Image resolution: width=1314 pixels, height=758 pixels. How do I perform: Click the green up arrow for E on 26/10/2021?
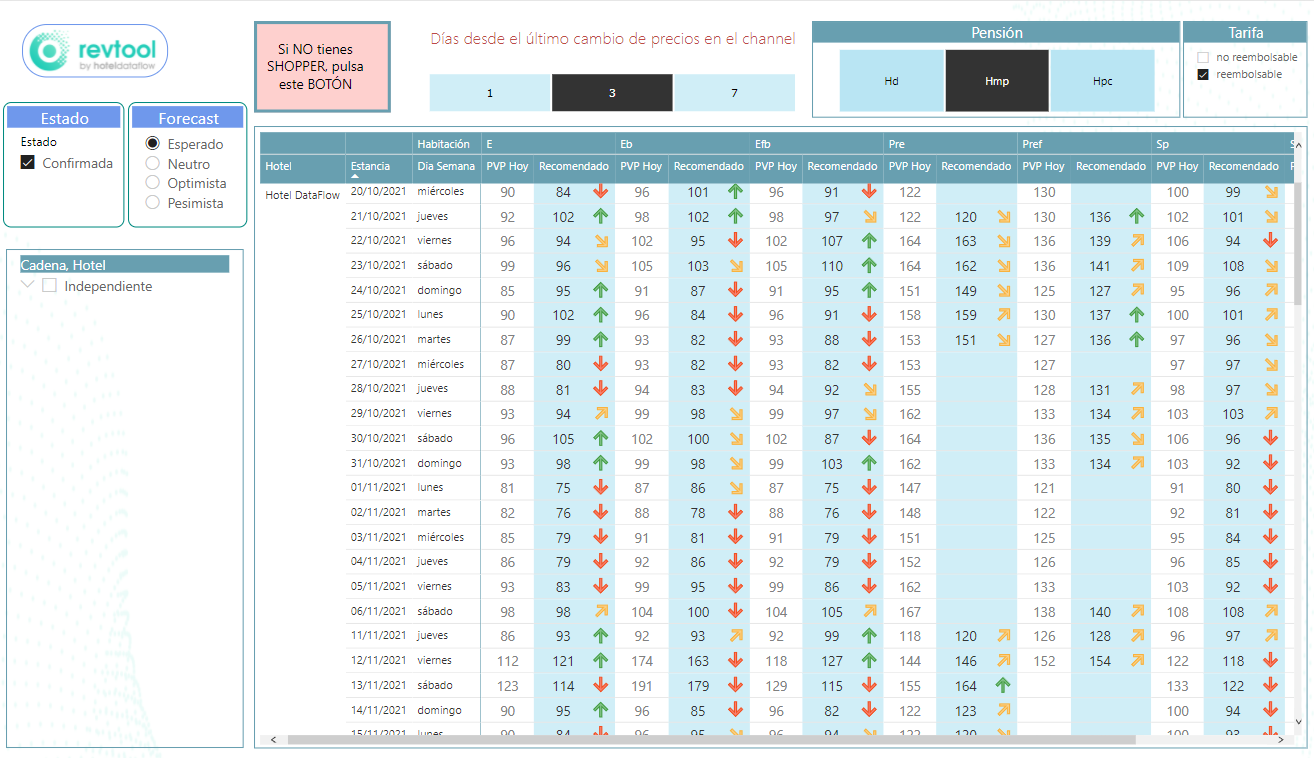coord(601,340)
